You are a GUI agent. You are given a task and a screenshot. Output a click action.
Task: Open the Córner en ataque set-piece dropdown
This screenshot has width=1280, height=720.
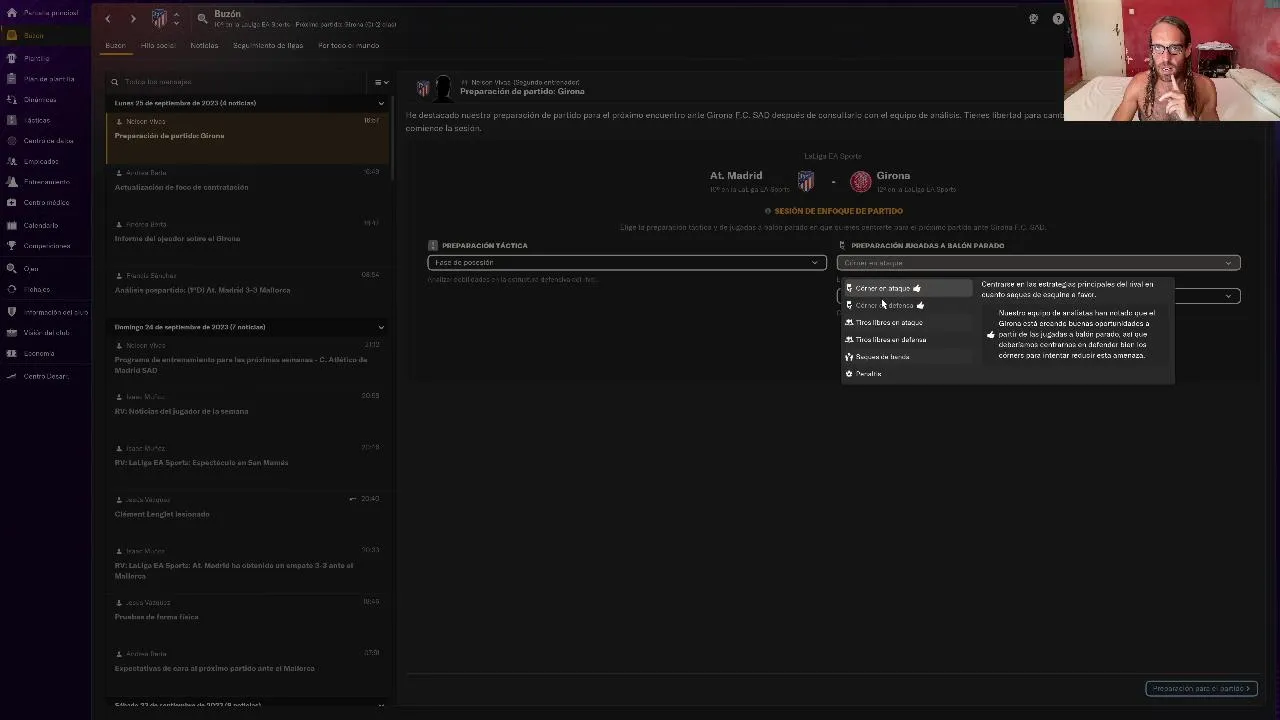pyautogui.click(x=1038, y=263)
